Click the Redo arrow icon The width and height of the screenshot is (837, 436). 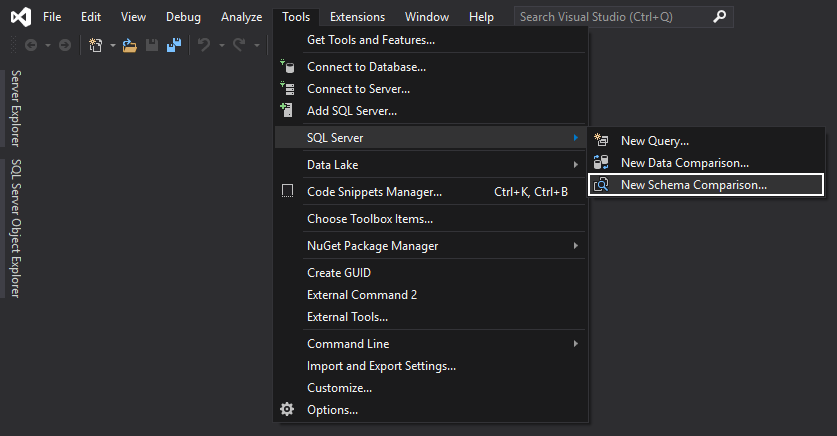tap(239, 45)
